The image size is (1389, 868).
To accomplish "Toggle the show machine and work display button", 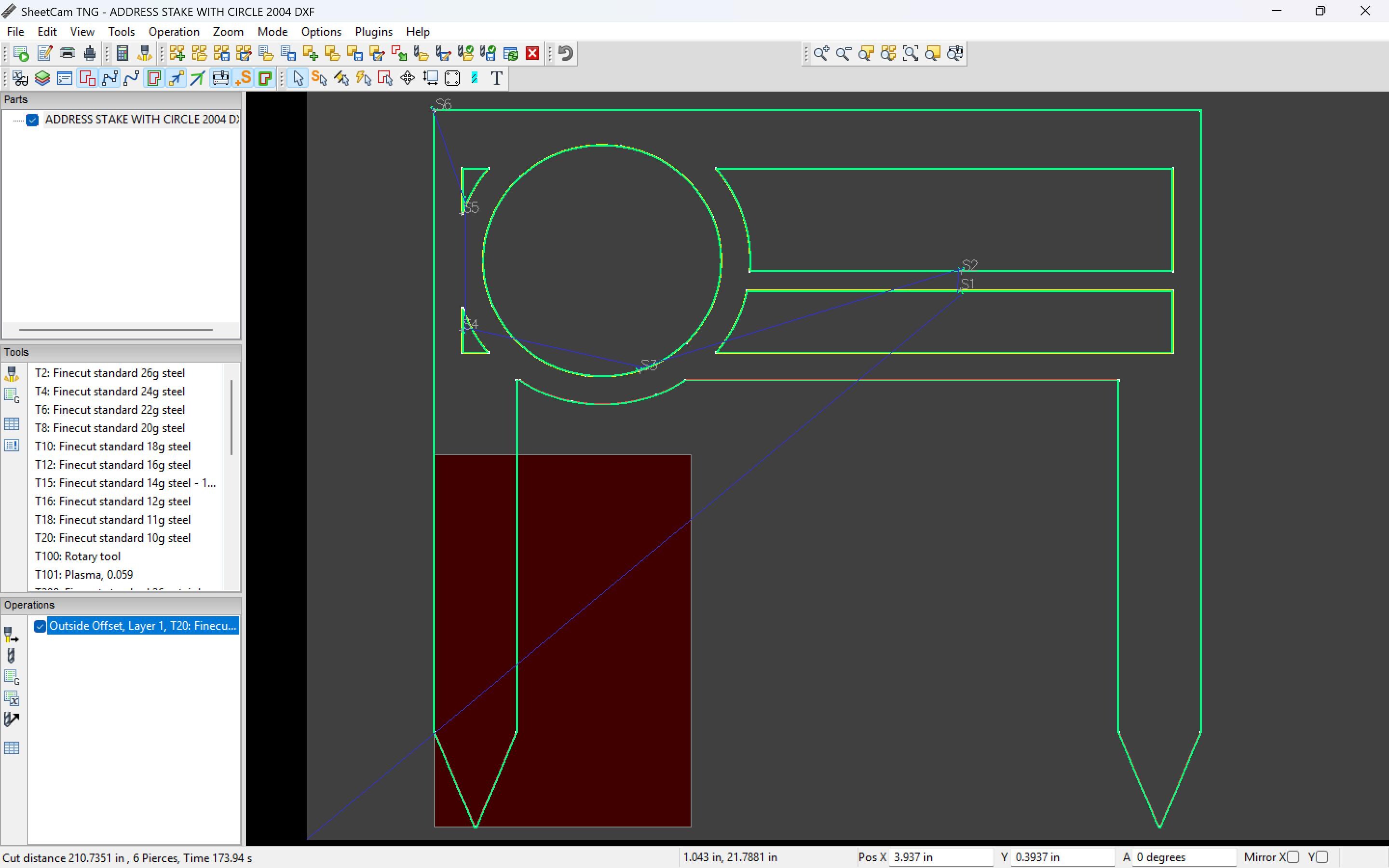I will [x=221, y=78].
